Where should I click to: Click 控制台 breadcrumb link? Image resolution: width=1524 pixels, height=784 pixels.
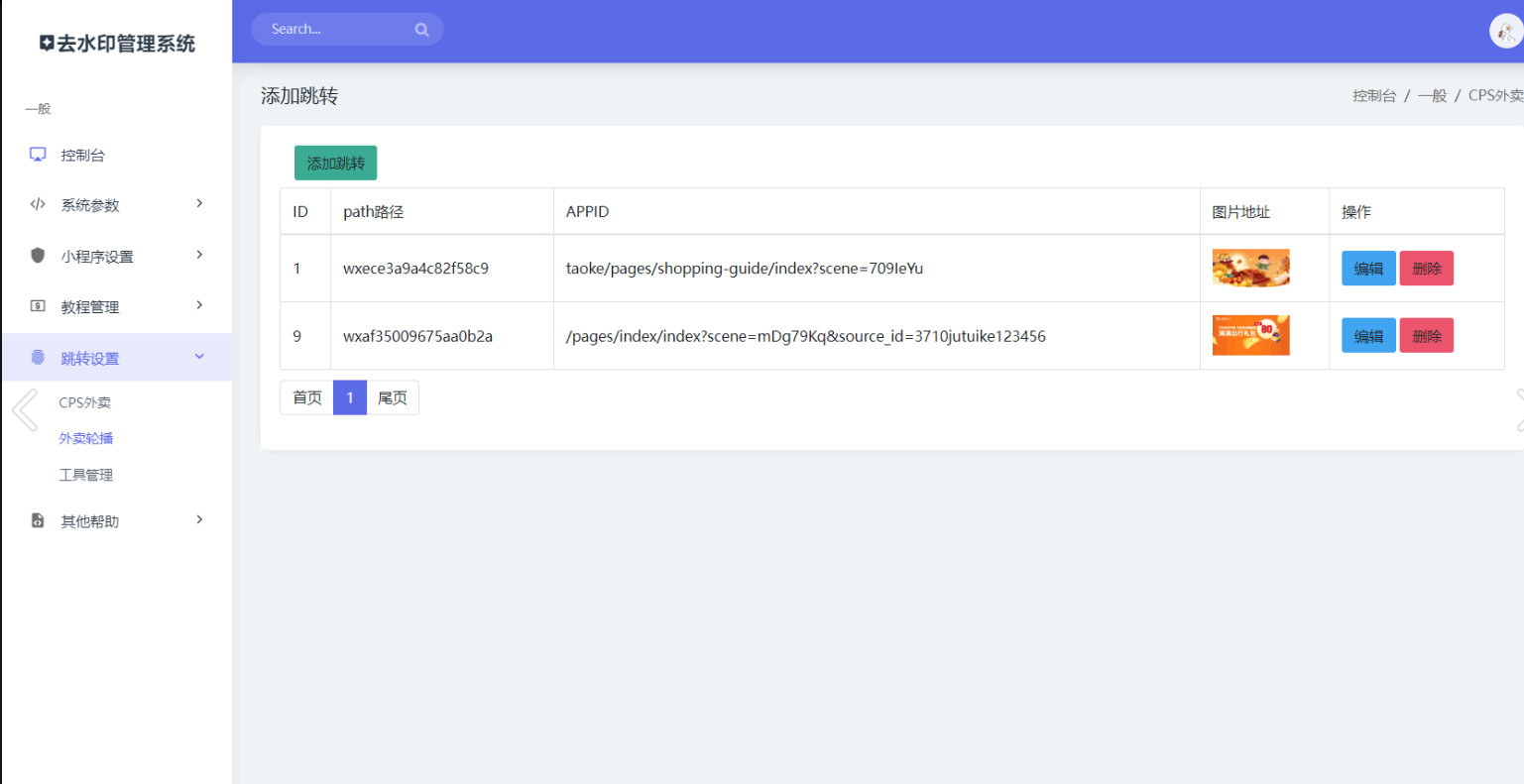pos(1374,95)
